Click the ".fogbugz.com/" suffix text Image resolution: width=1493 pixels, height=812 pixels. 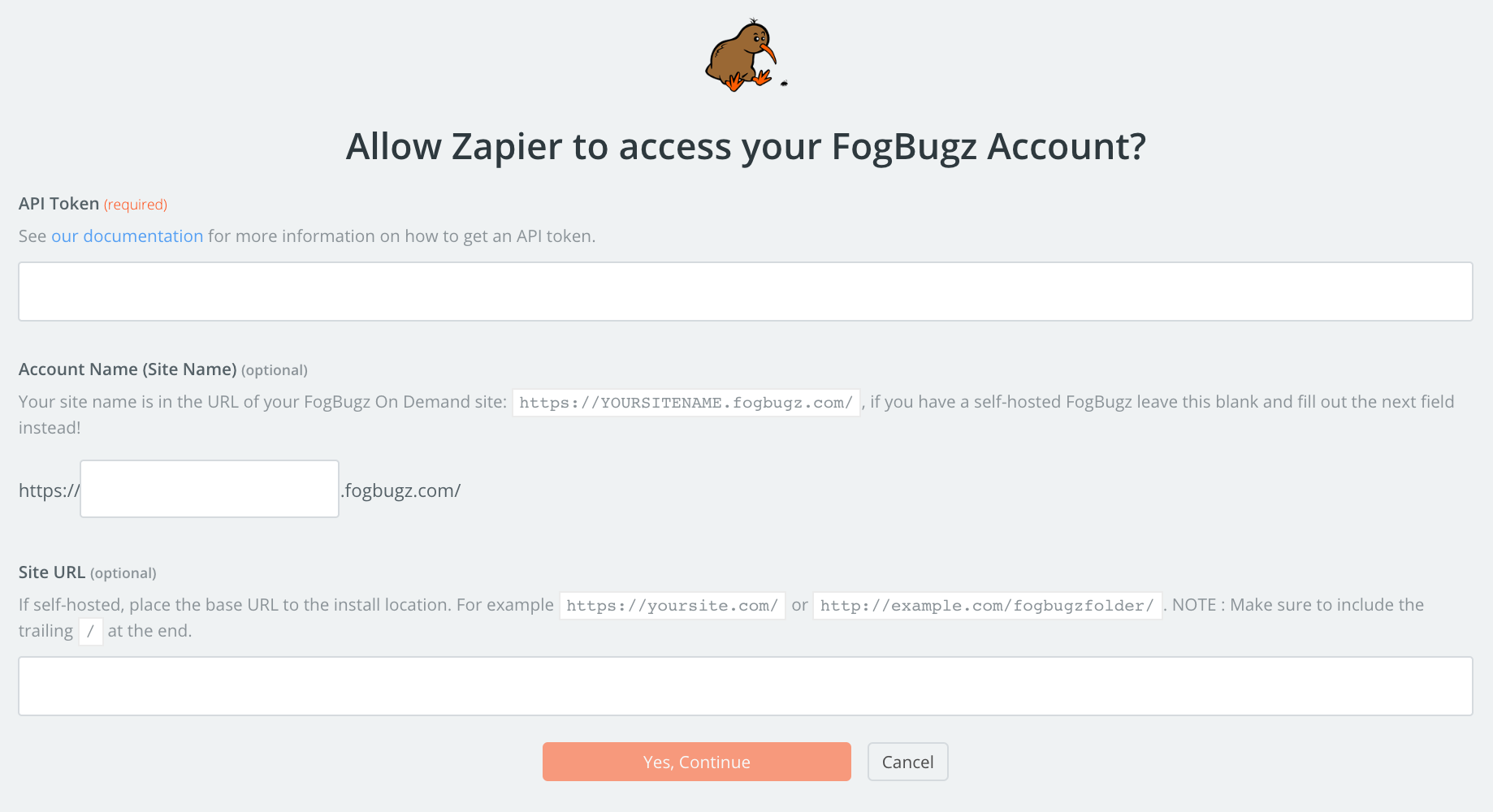401,490
